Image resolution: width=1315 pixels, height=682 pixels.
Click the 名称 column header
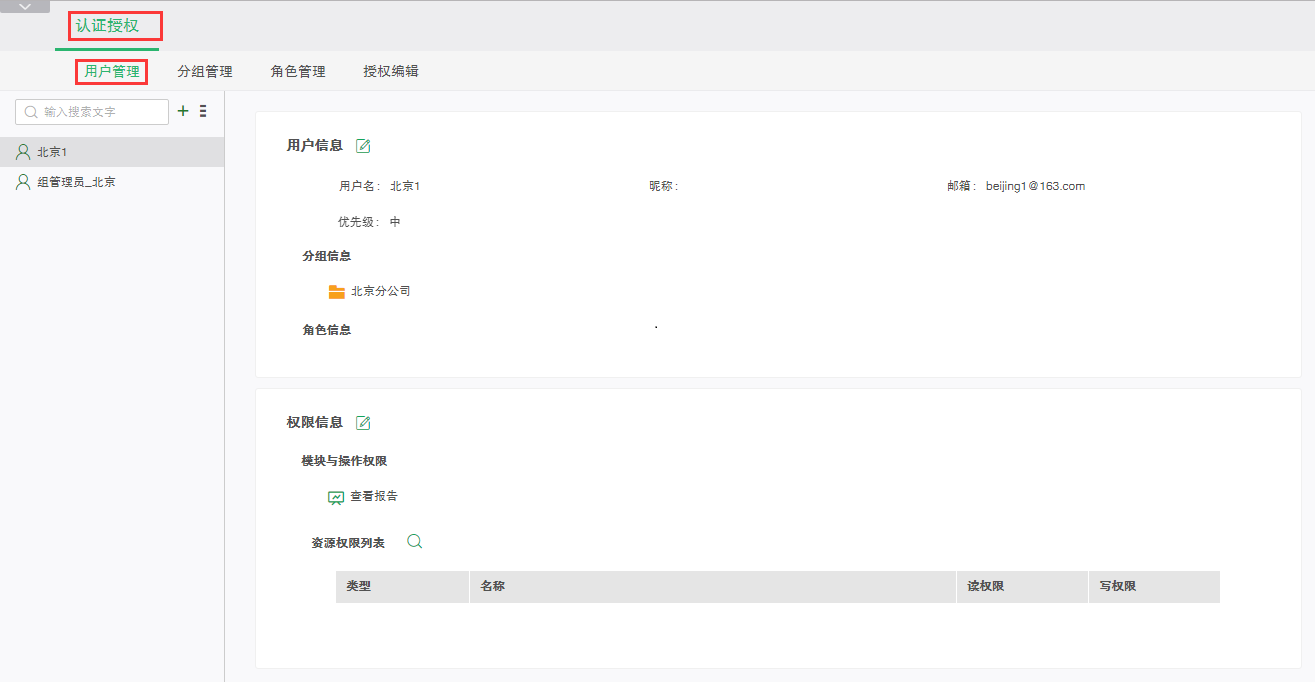pos(492,587)
